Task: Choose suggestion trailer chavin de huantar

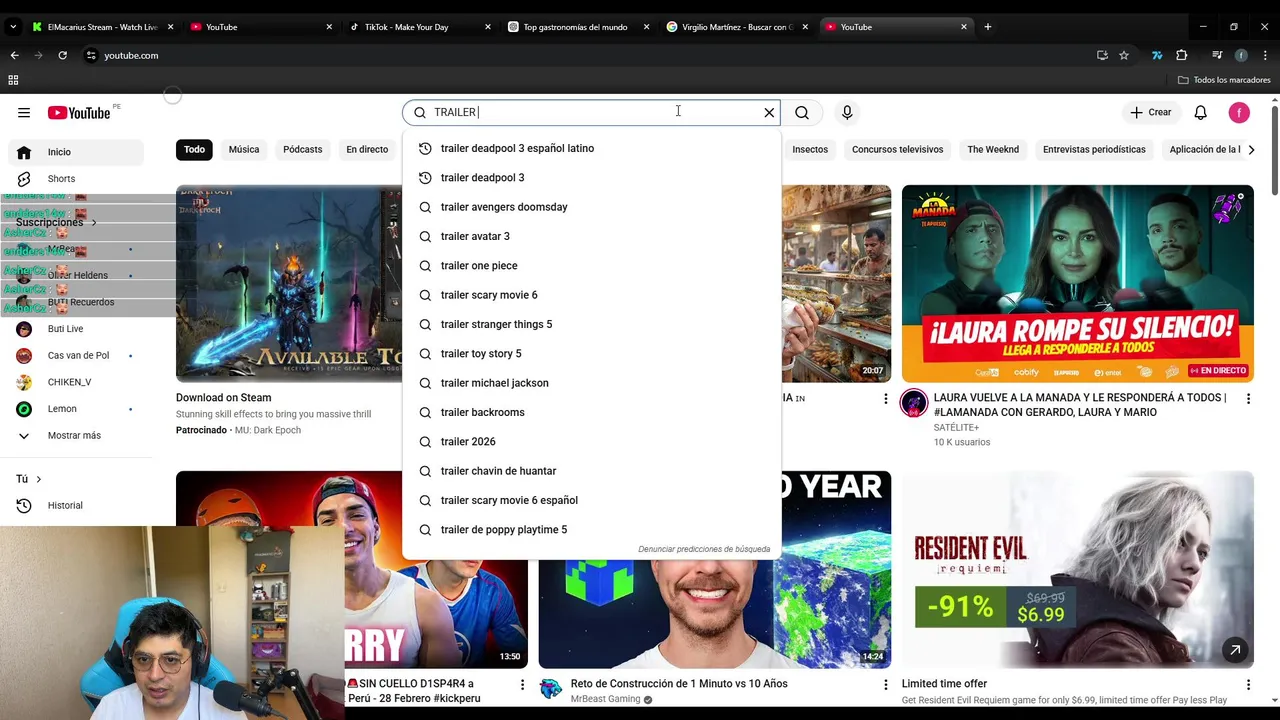Action: coord(591,471)
